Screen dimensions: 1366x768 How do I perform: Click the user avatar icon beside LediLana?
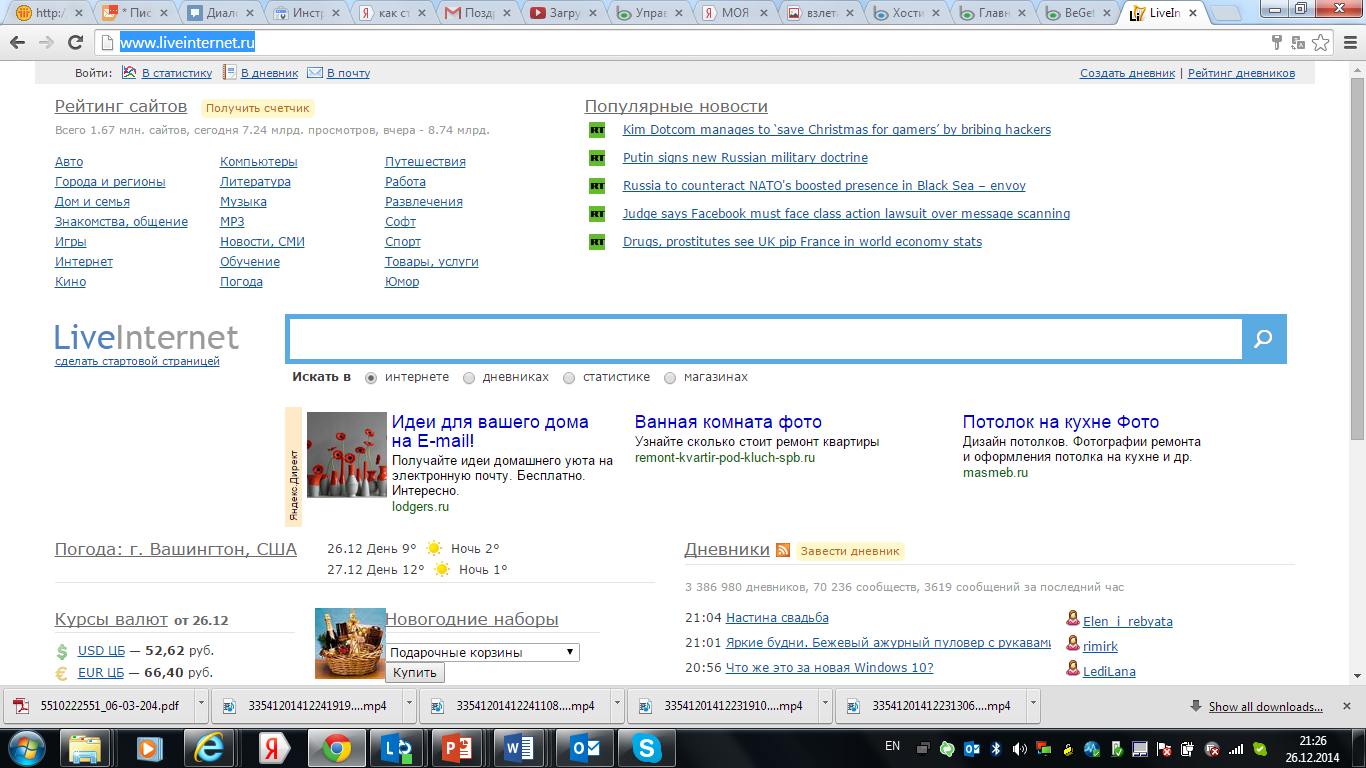tap(1073, 669)
